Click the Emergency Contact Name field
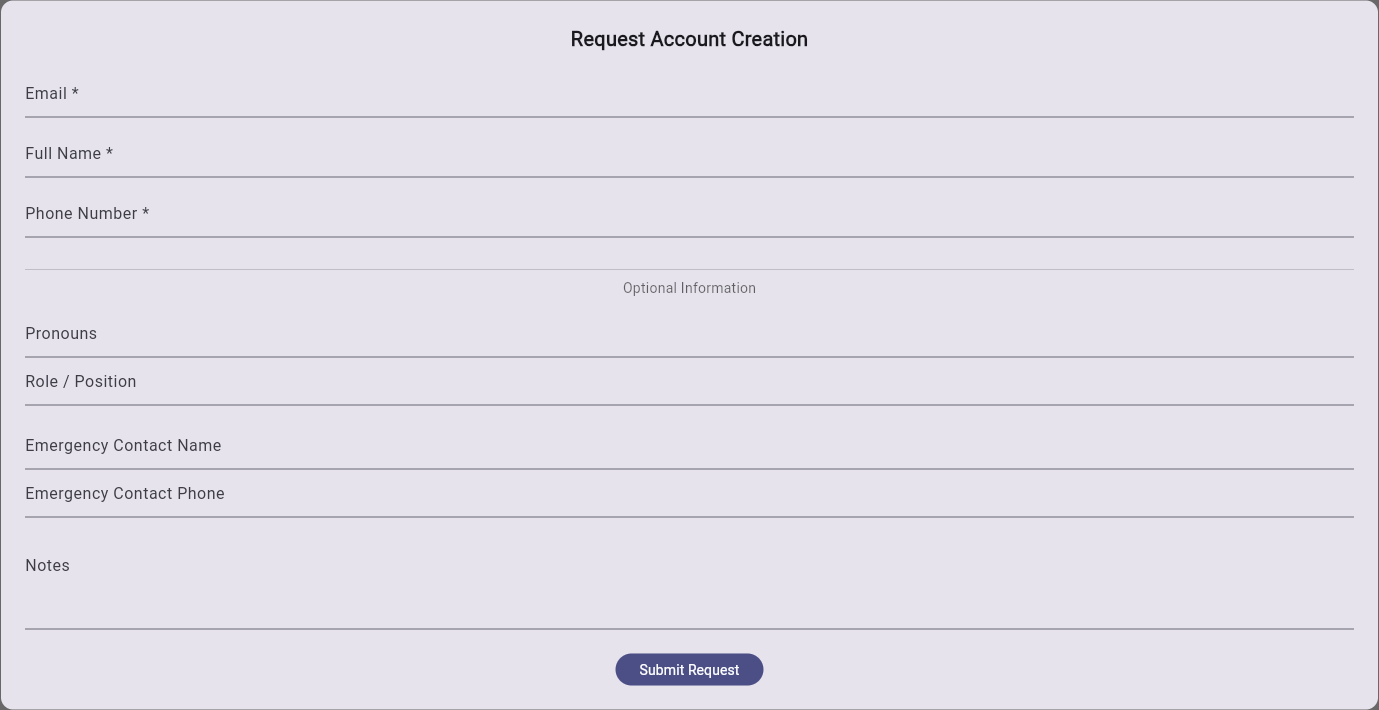 [690, 462]
